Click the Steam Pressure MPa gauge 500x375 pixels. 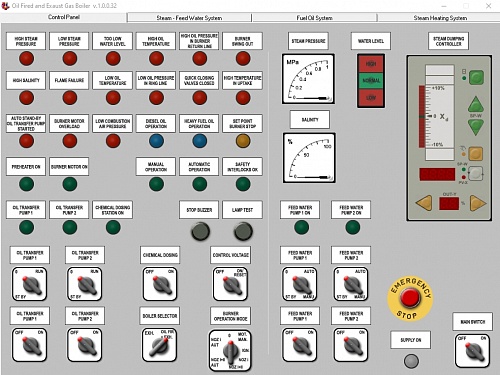pos(308,79)
